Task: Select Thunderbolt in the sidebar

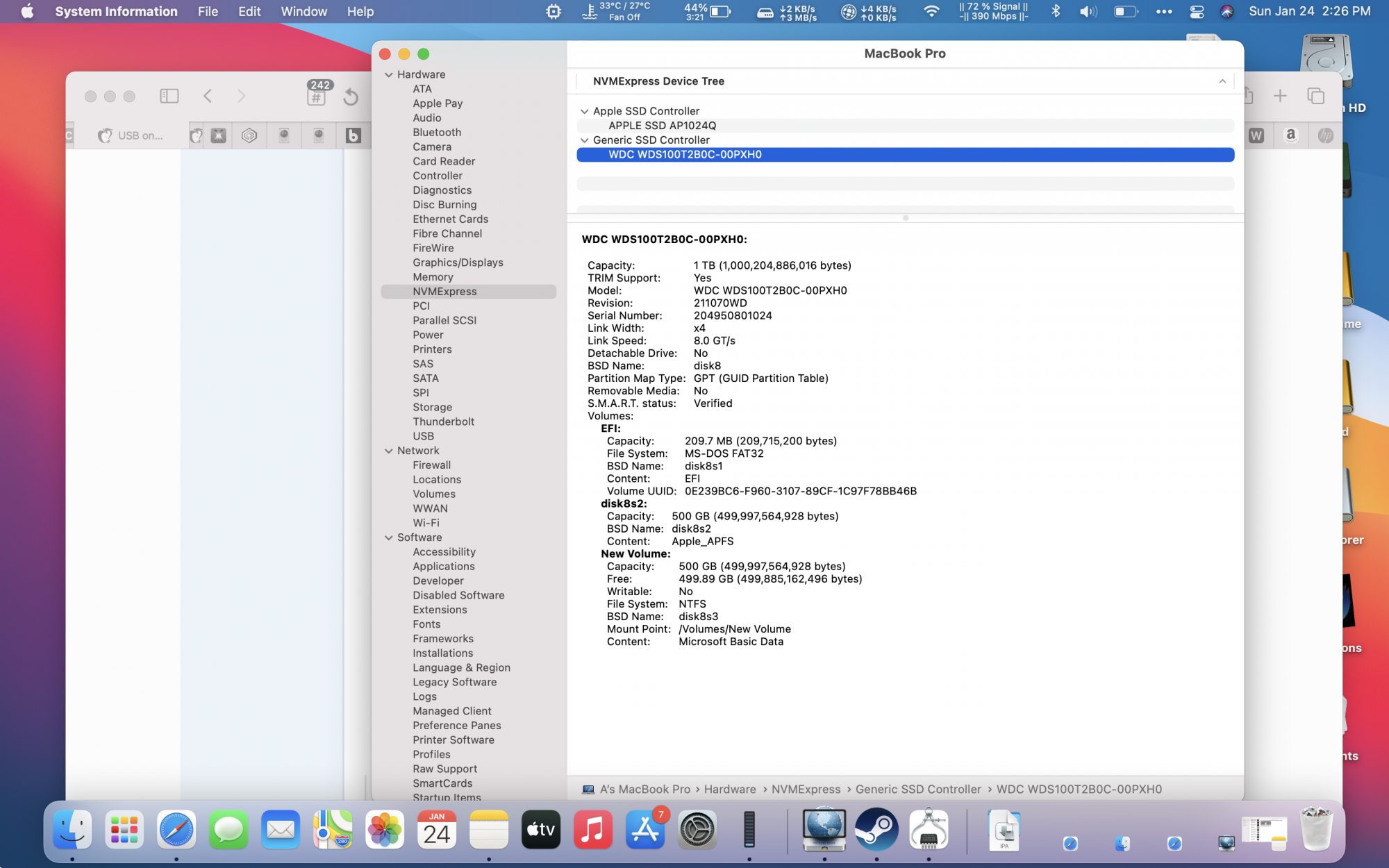Action: (443, 422)
